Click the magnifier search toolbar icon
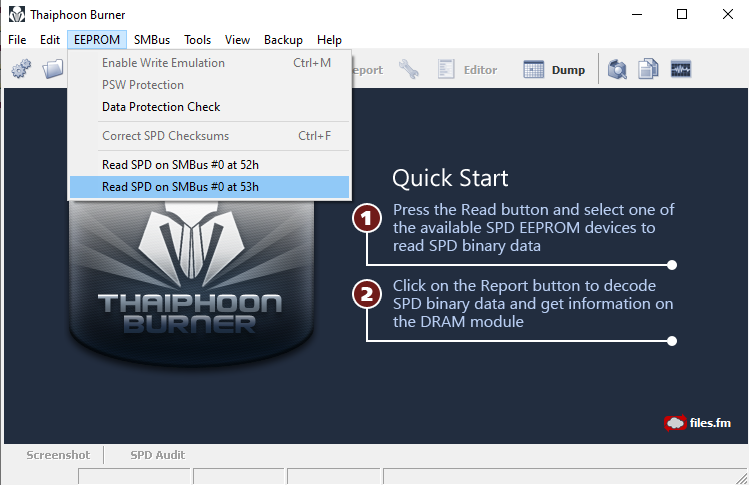The width and height of the screenshot is (749, 485). (617, 69)
